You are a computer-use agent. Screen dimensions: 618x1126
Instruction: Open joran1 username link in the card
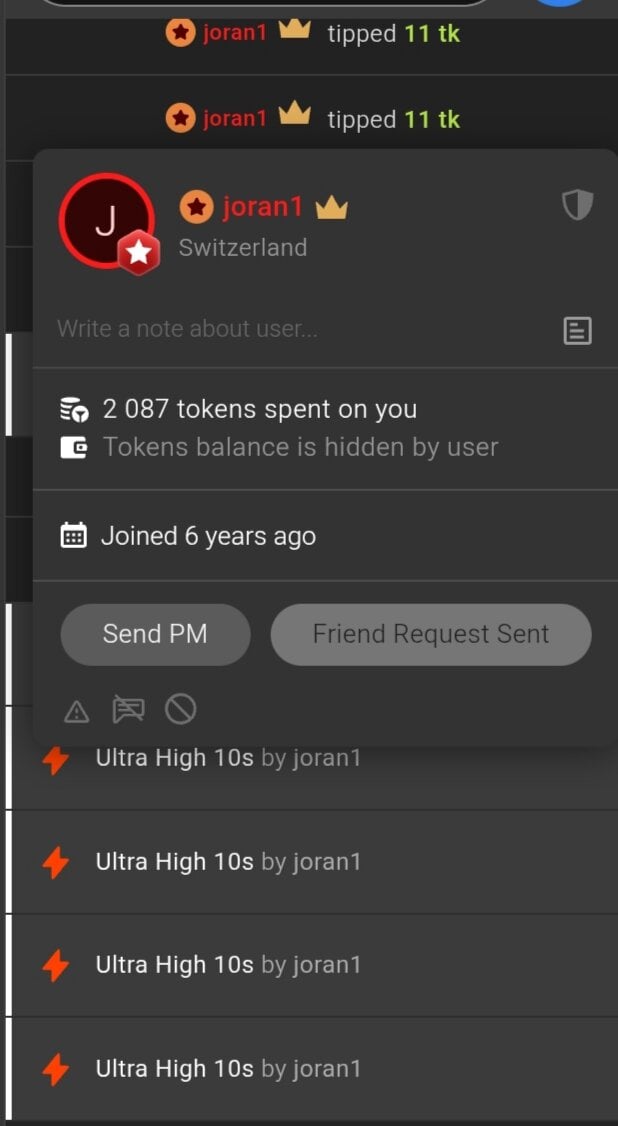click(x=262, y=207)
